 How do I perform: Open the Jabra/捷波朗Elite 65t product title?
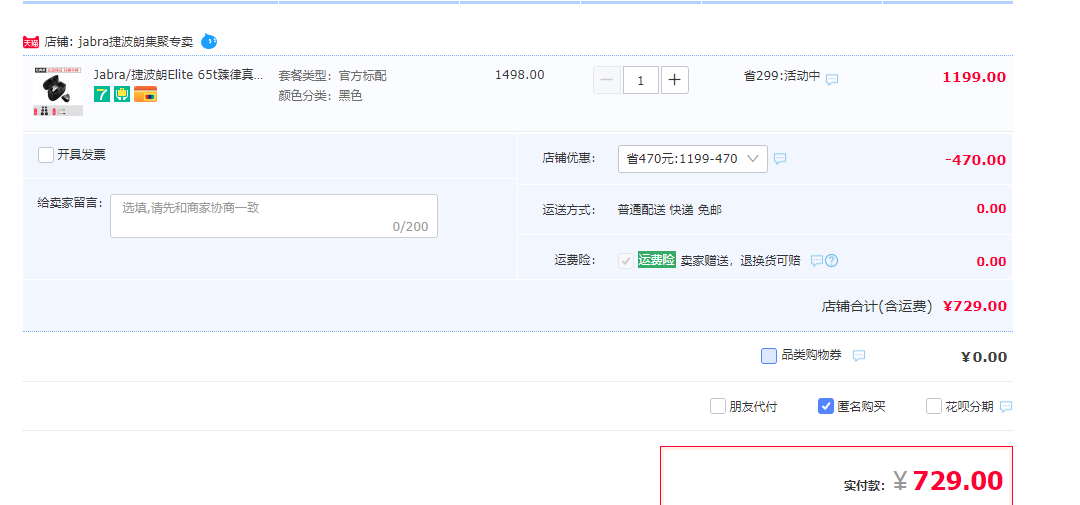(x=178, y=75)
